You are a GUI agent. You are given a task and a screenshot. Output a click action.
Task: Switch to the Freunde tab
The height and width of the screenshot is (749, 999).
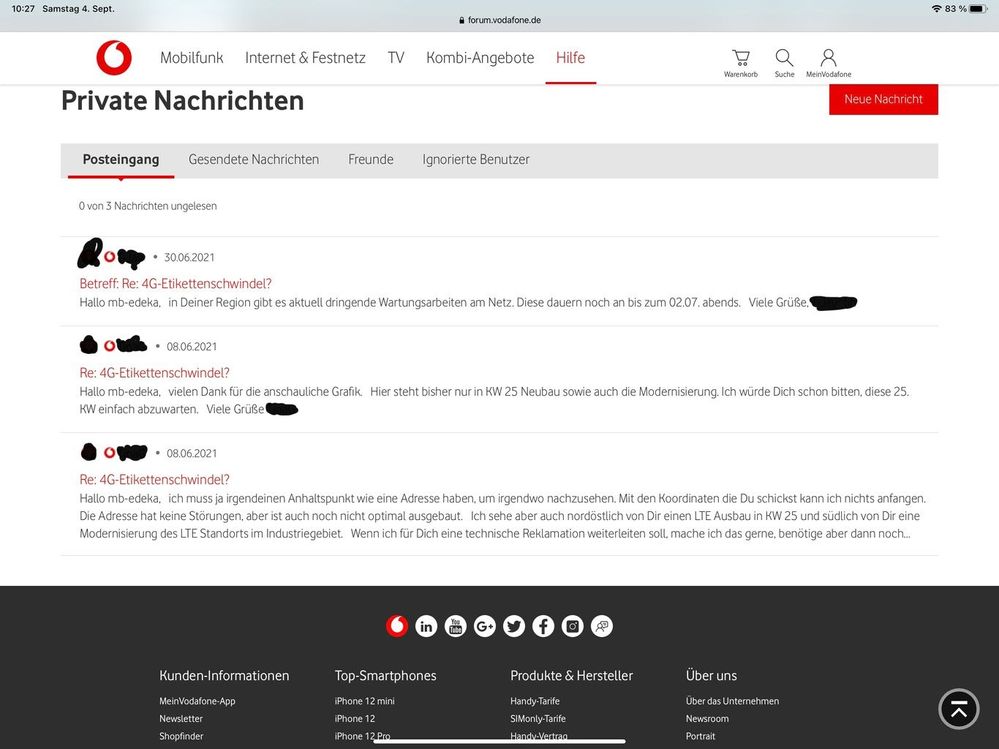[x=371, y=160]
